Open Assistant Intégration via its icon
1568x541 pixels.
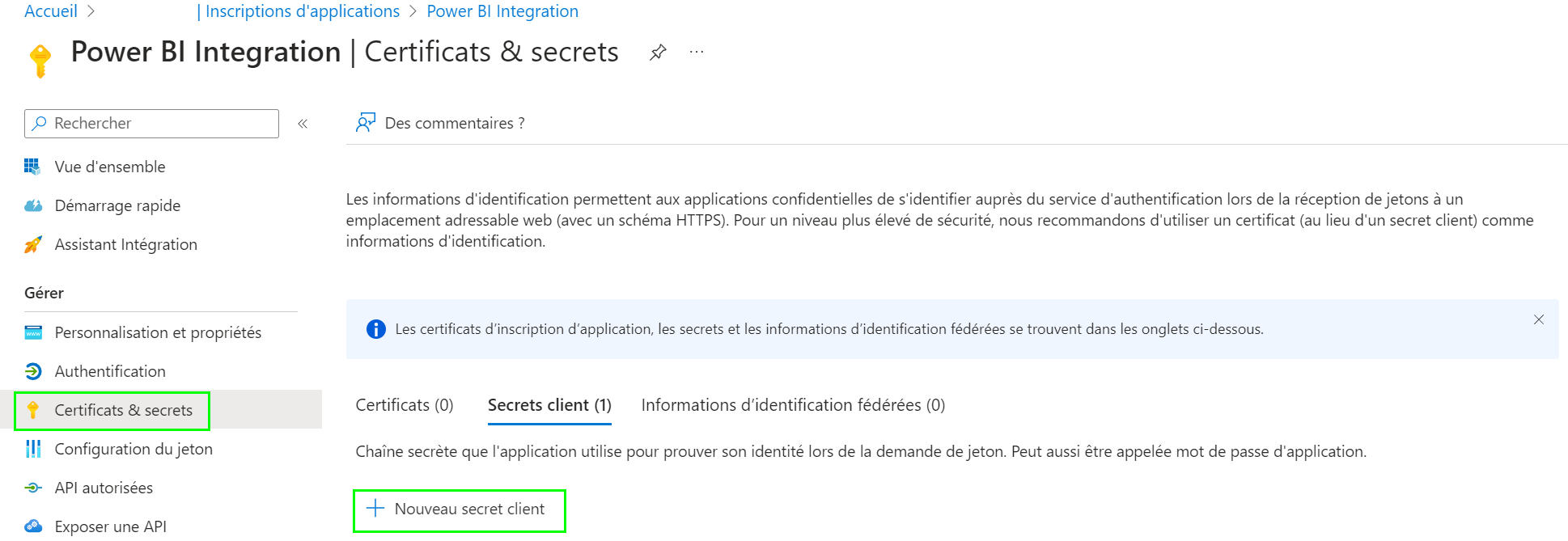[x=33, y=244]
